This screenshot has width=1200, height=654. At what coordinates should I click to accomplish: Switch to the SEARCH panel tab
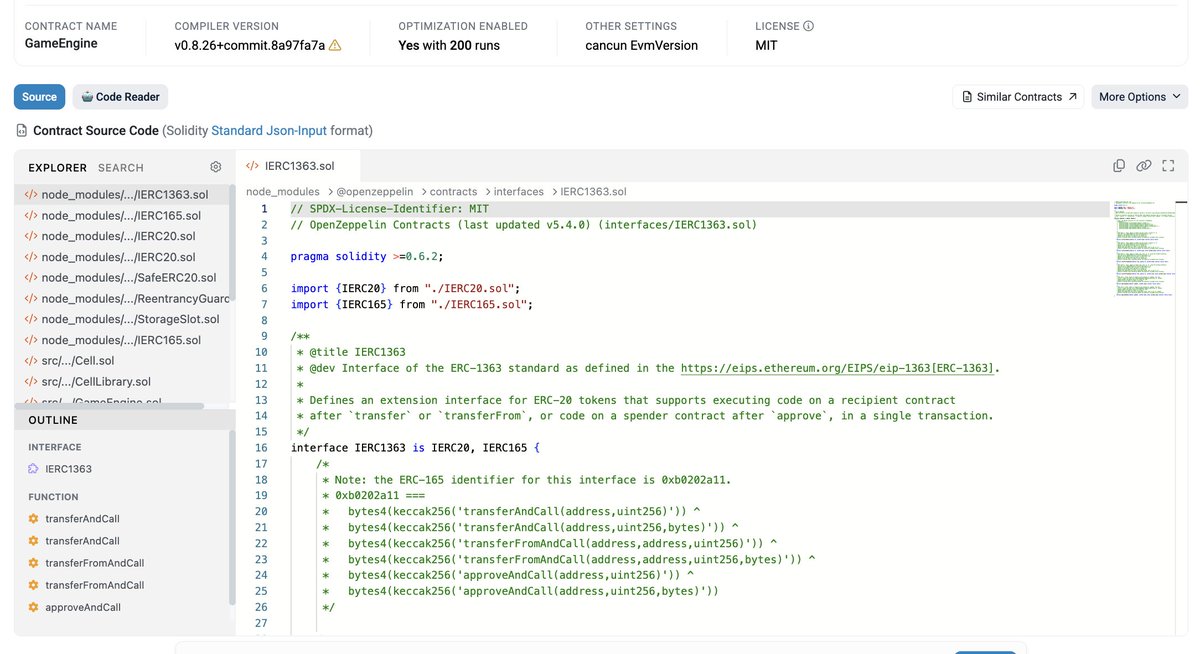click(x=121, y=168)
